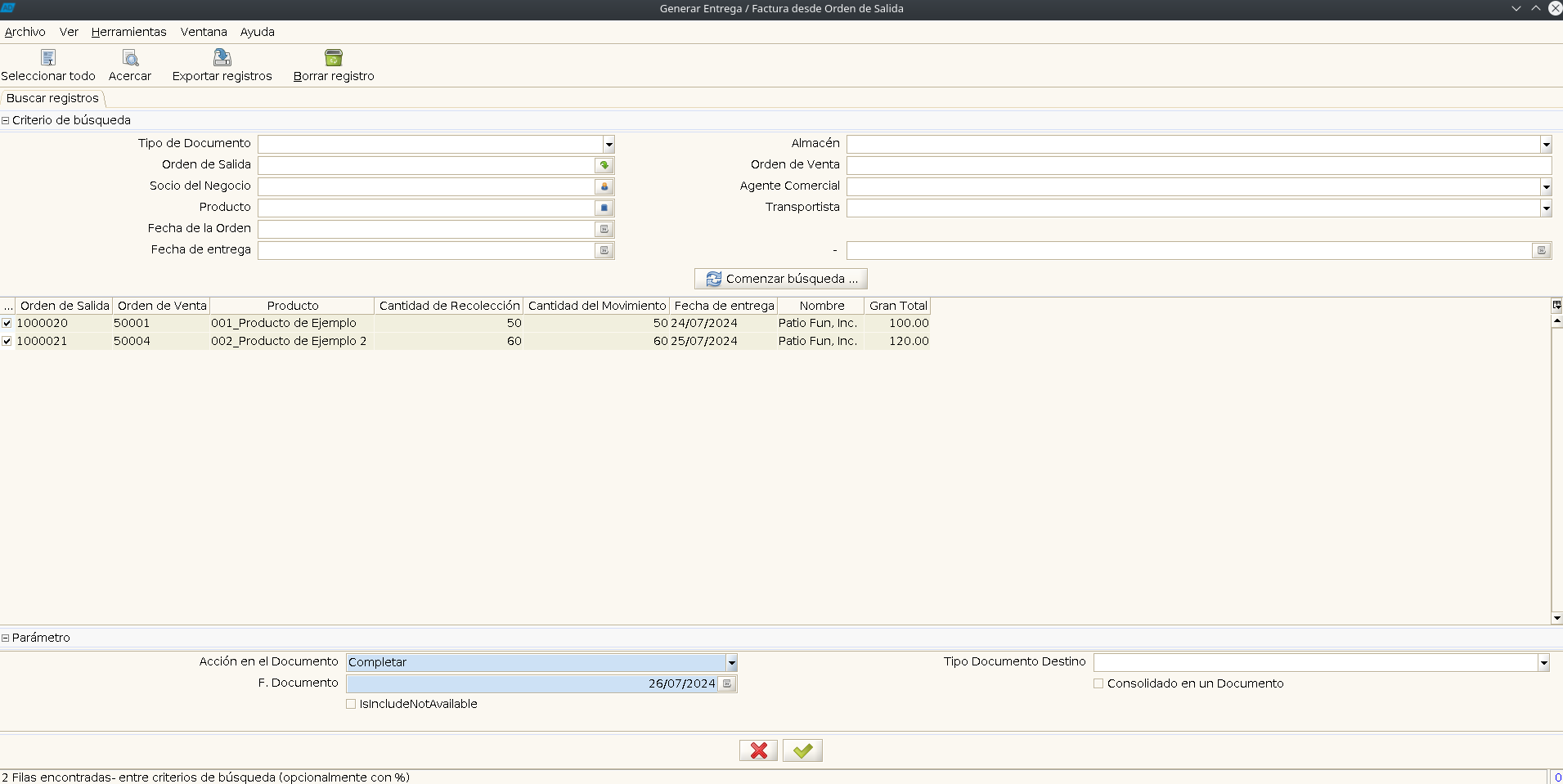The image size is (1563, 784).
Task: Click the table scrollbar down arrow
Action: [x=1557, y=618]
